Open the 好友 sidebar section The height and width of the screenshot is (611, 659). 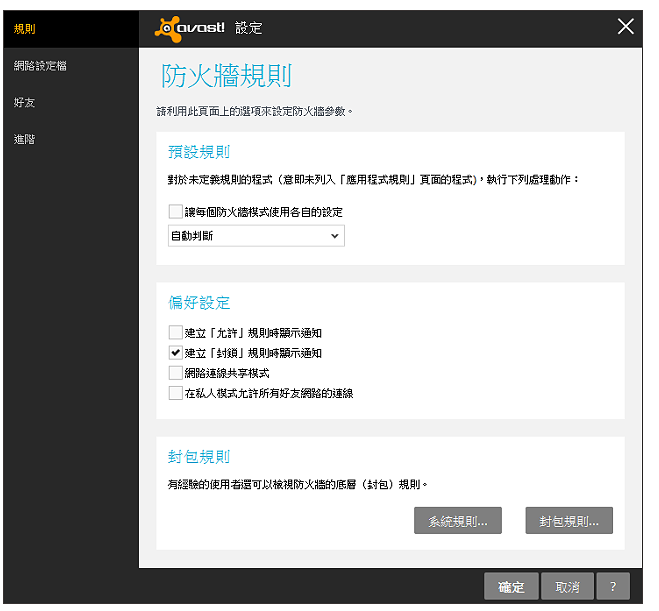point(24,102)
